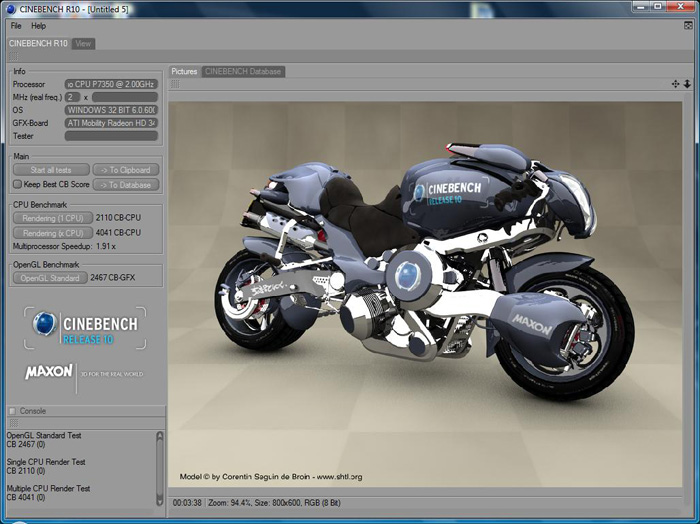Click Start all tests button
The width and height of the screenshot is (700, 524).
tap(51, 170)
